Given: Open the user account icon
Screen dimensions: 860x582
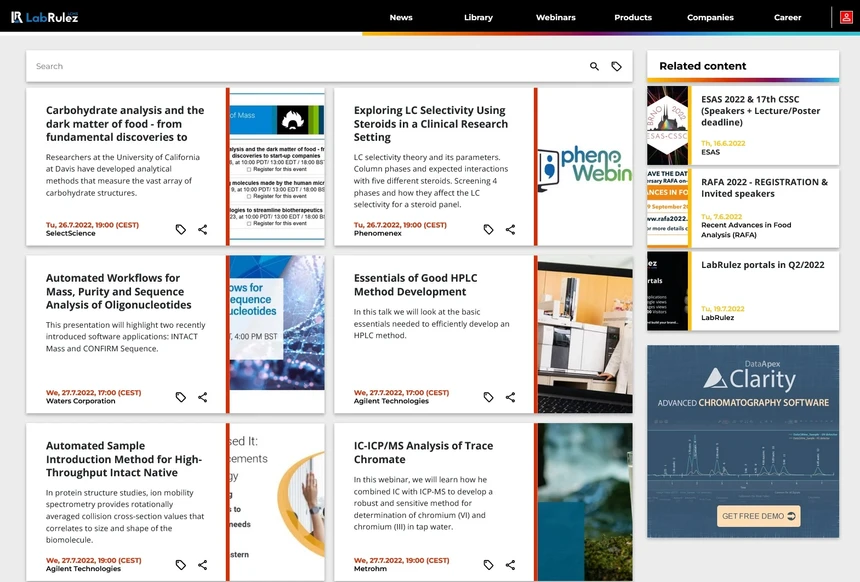Looking at the screenshot, I should pyautogui.click(x=846, y=17).
